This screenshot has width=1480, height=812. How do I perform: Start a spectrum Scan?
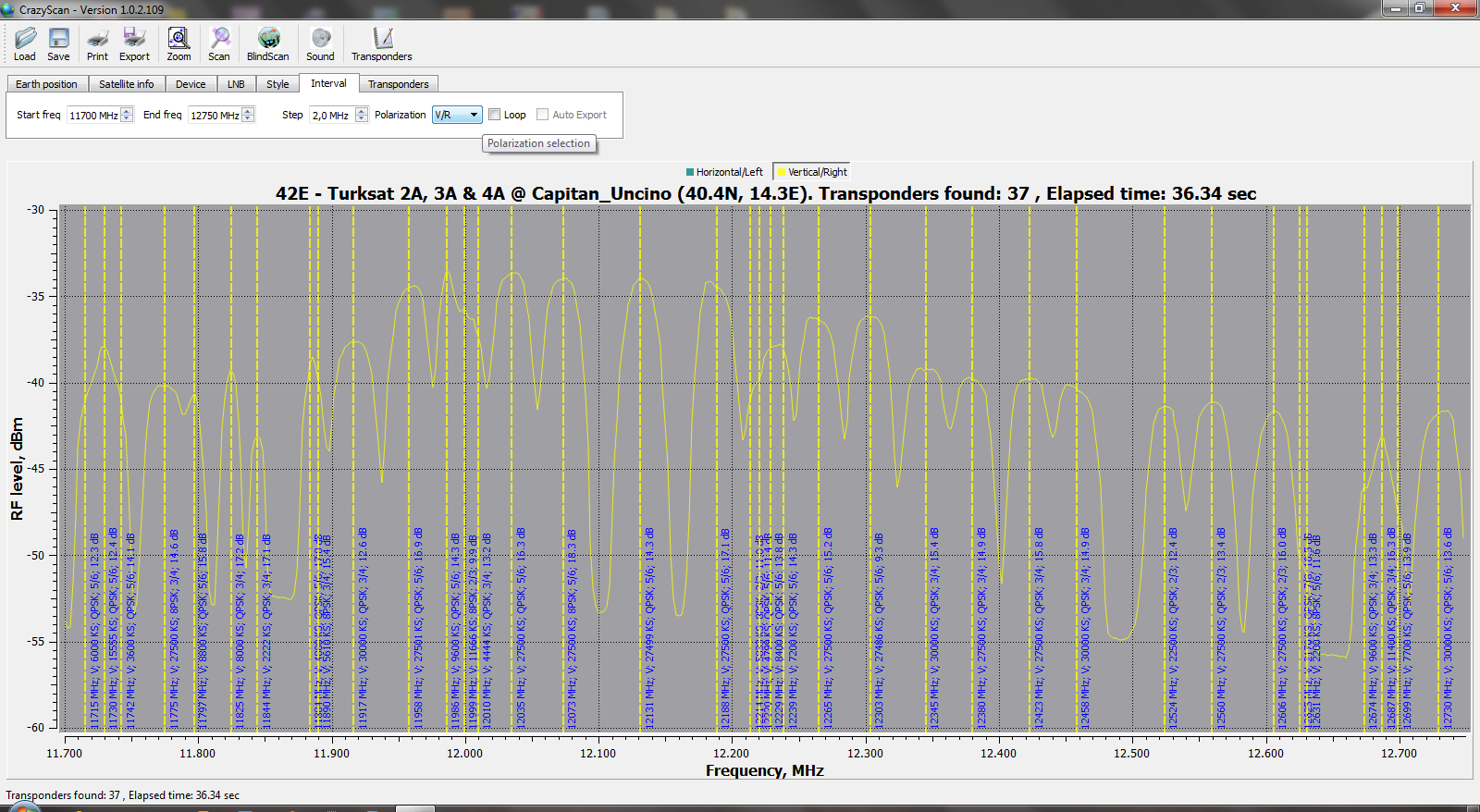[219, 44]
